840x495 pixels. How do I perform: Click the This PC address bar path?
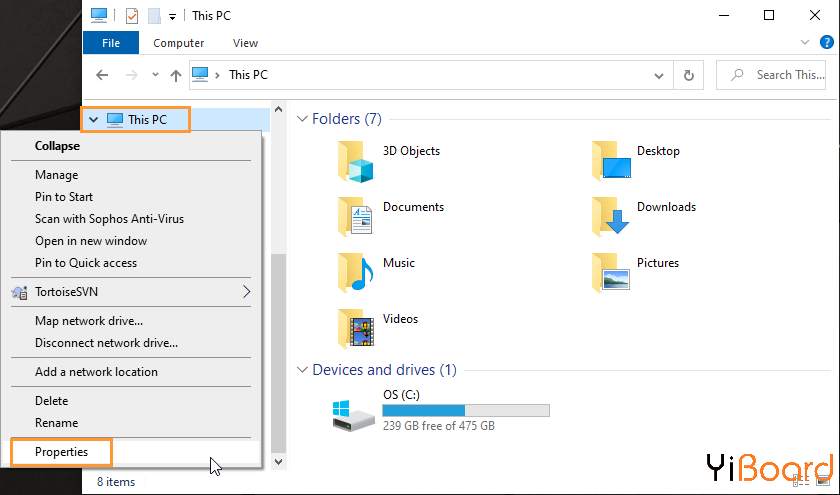pos(248,75)
